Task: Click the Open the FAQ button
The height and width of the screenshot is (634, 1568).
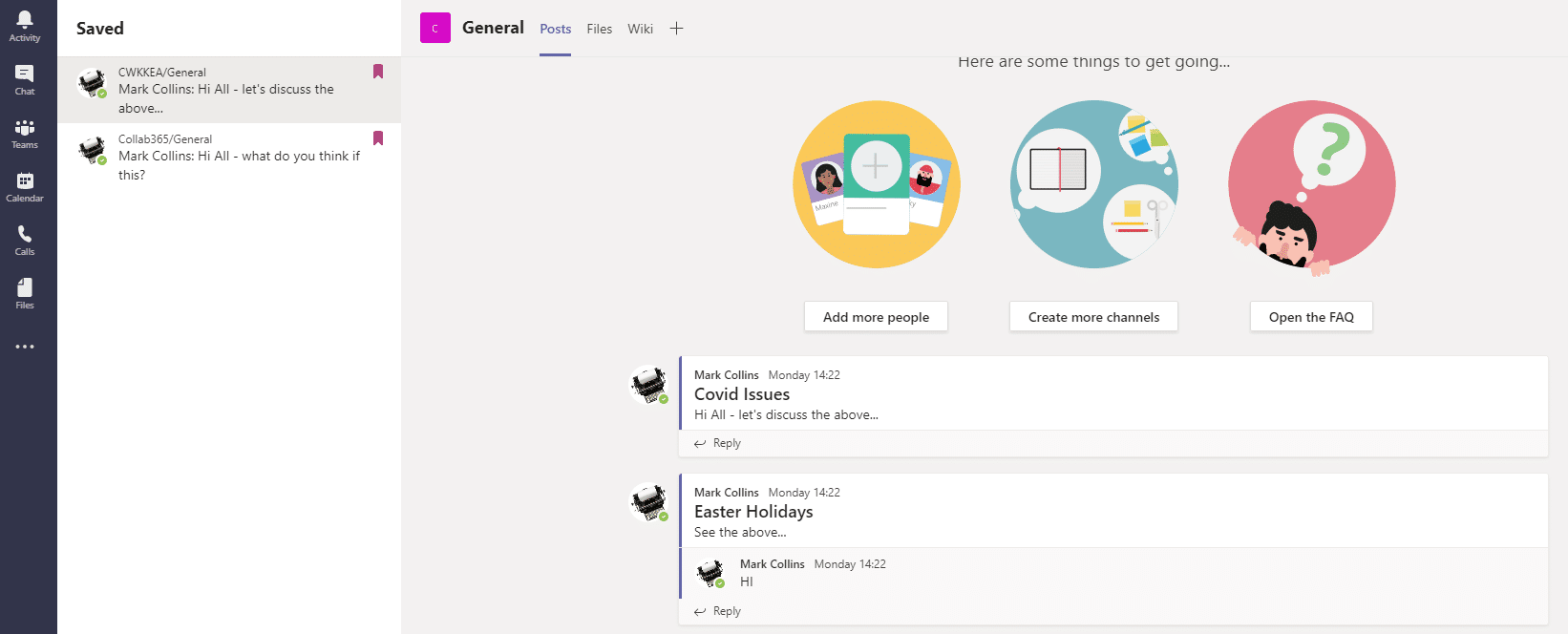Action: coord(1311,317)
